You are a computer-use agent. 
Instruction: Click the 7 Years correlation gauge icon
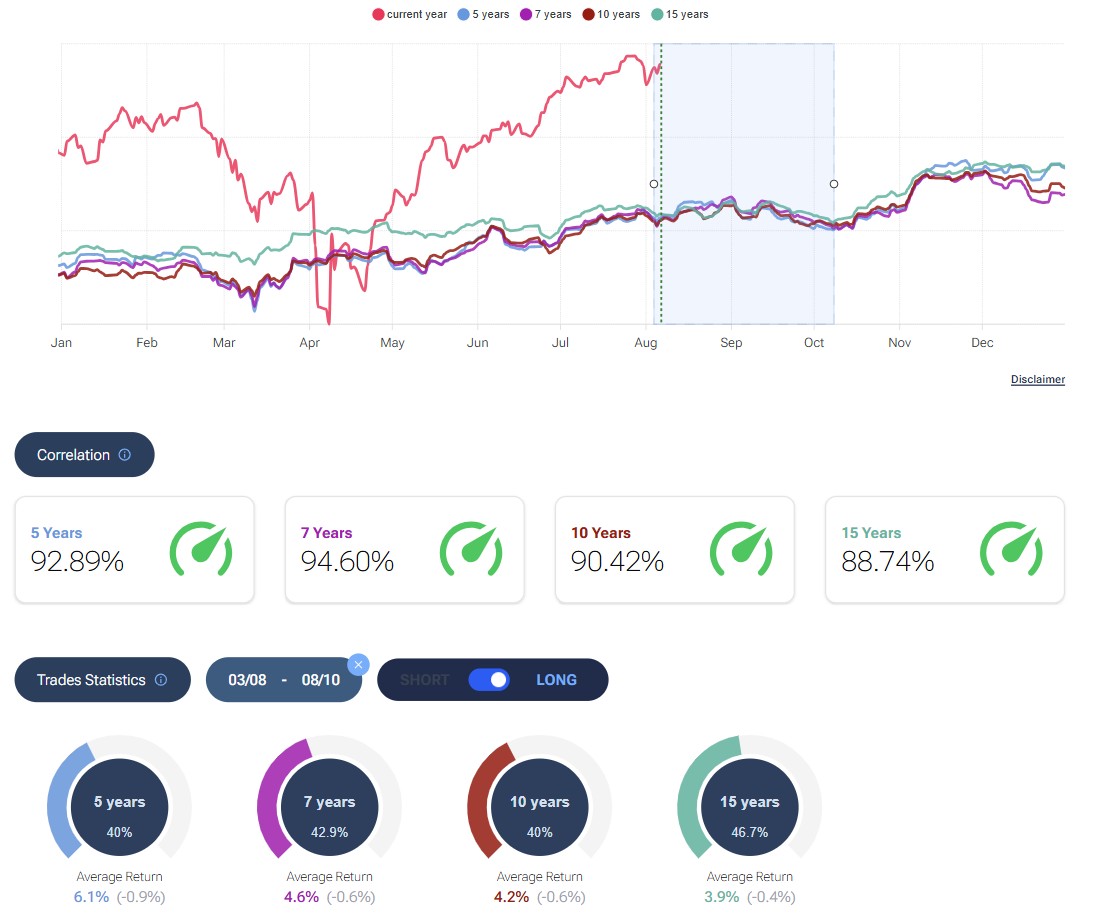(471, 549)
